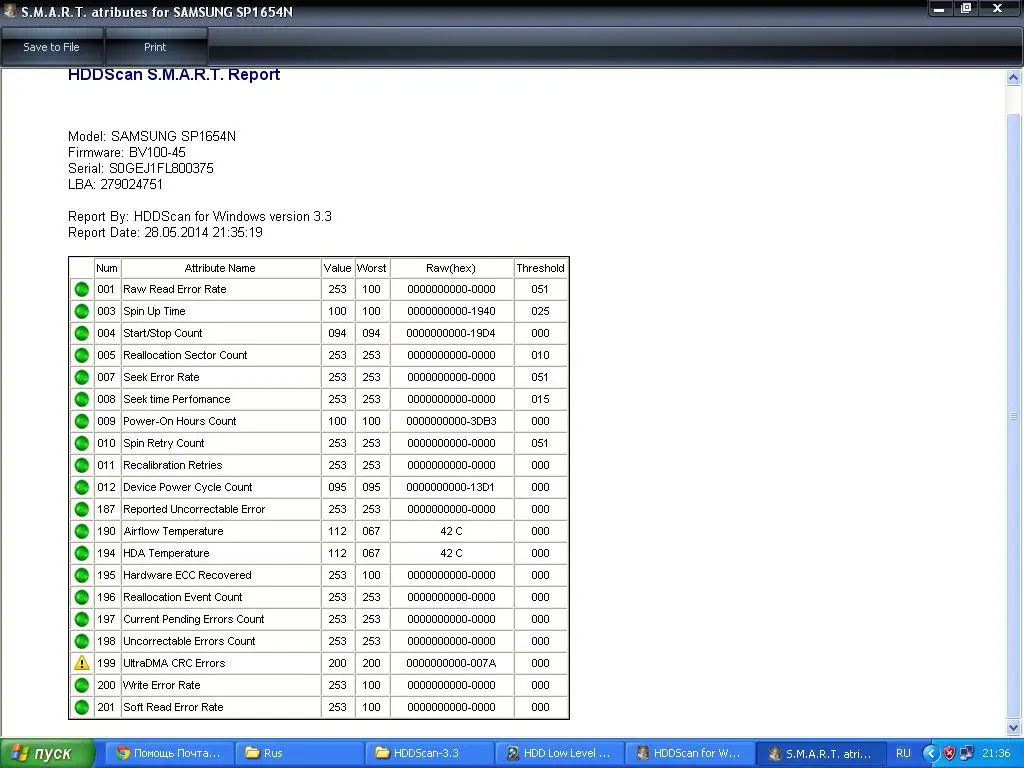Click green status icon for Reallocation Sector Count
1024x768 pixels.
tap(82, 355)
